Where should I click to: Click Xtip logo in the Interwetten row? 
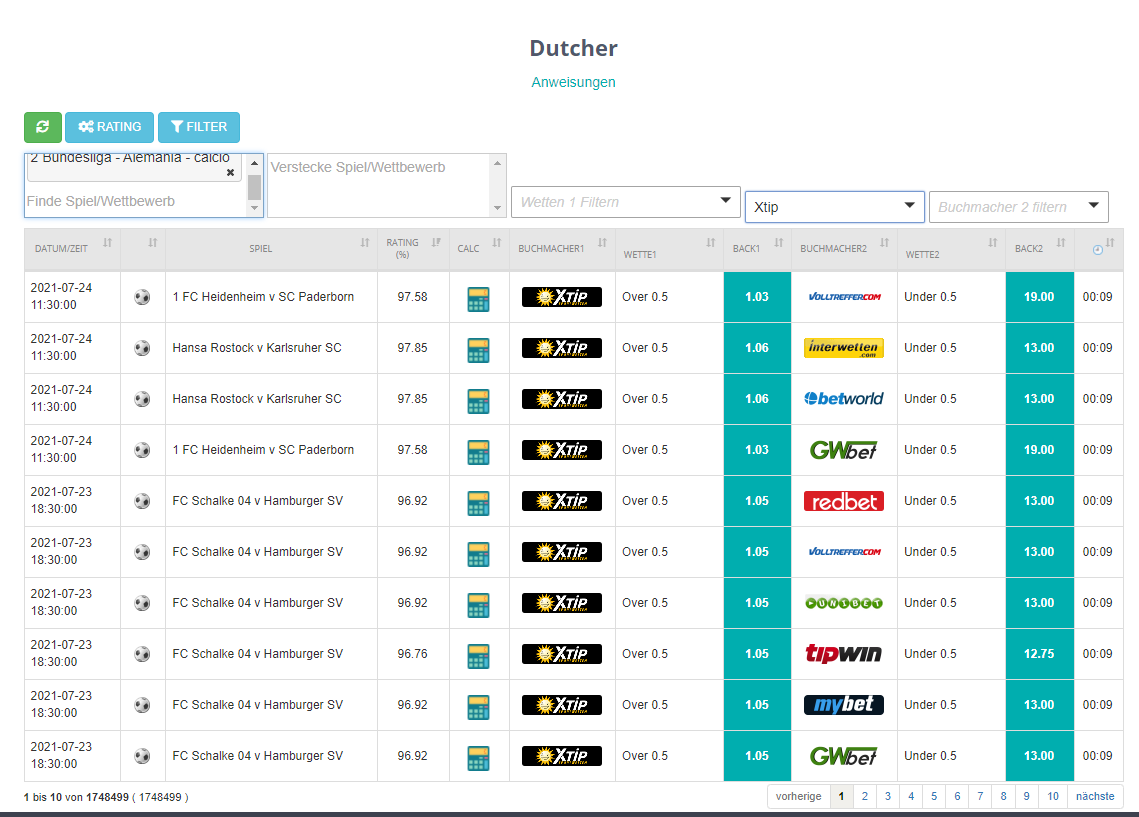pyautogui.click(x=562, y=348)
